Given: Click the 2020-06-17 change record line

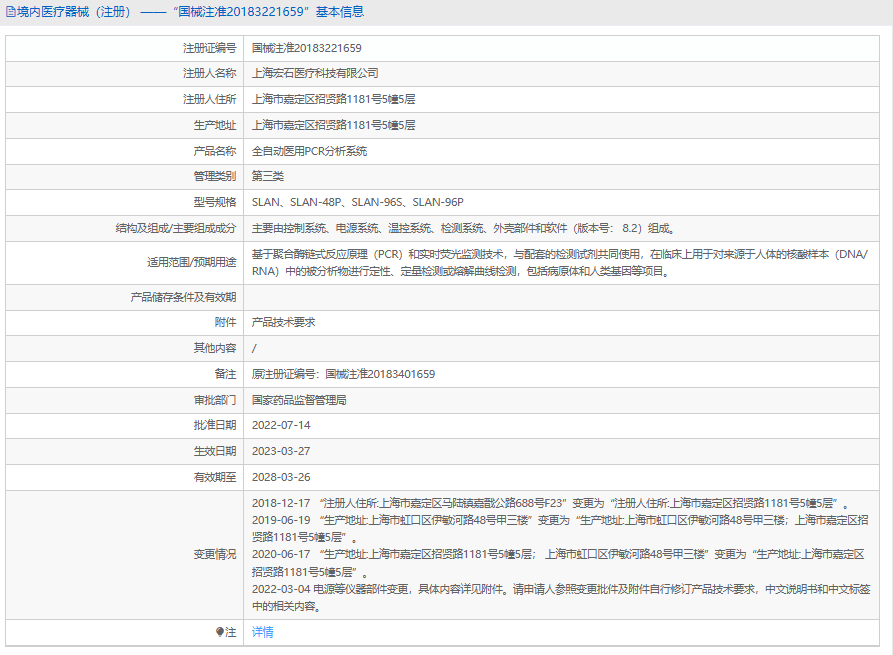Looking at the screenshot, I should click(558, 563).
